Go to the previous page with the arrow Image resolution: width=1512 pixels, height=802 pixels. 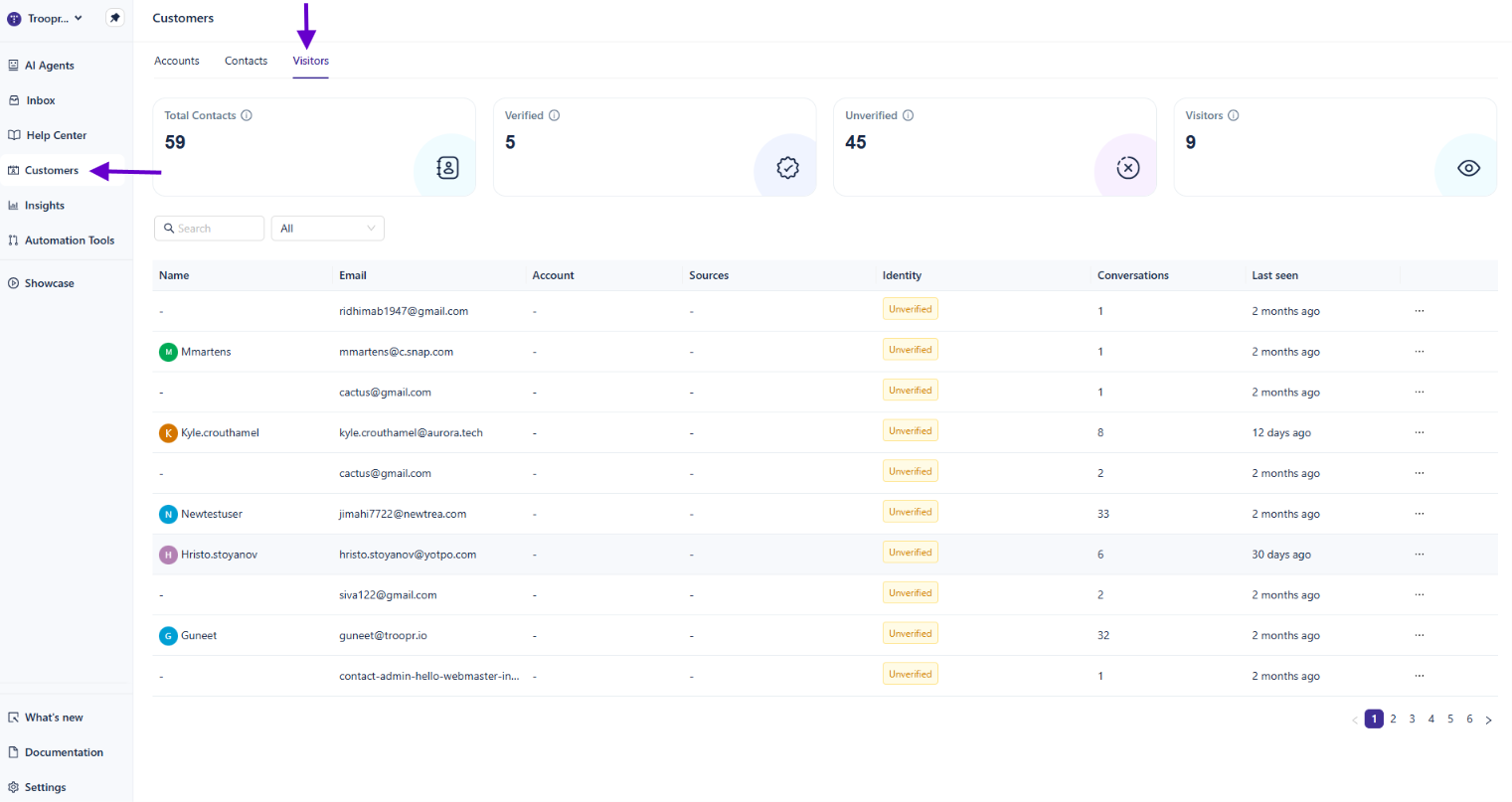[1355, 720]
